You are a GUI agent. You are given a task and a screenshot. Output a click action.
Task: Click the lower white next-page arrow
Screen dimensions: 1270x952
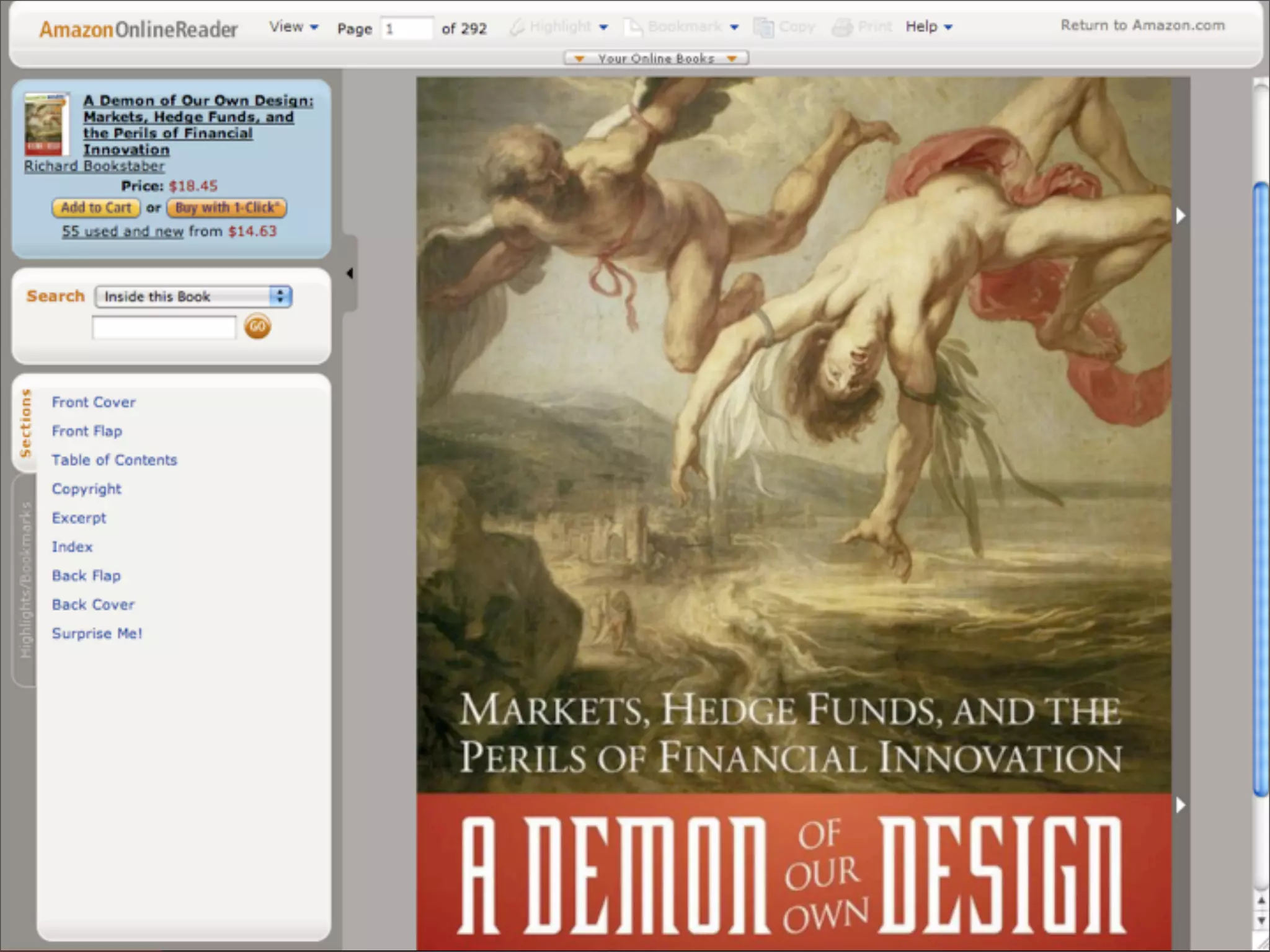[x=1181, y=805]
